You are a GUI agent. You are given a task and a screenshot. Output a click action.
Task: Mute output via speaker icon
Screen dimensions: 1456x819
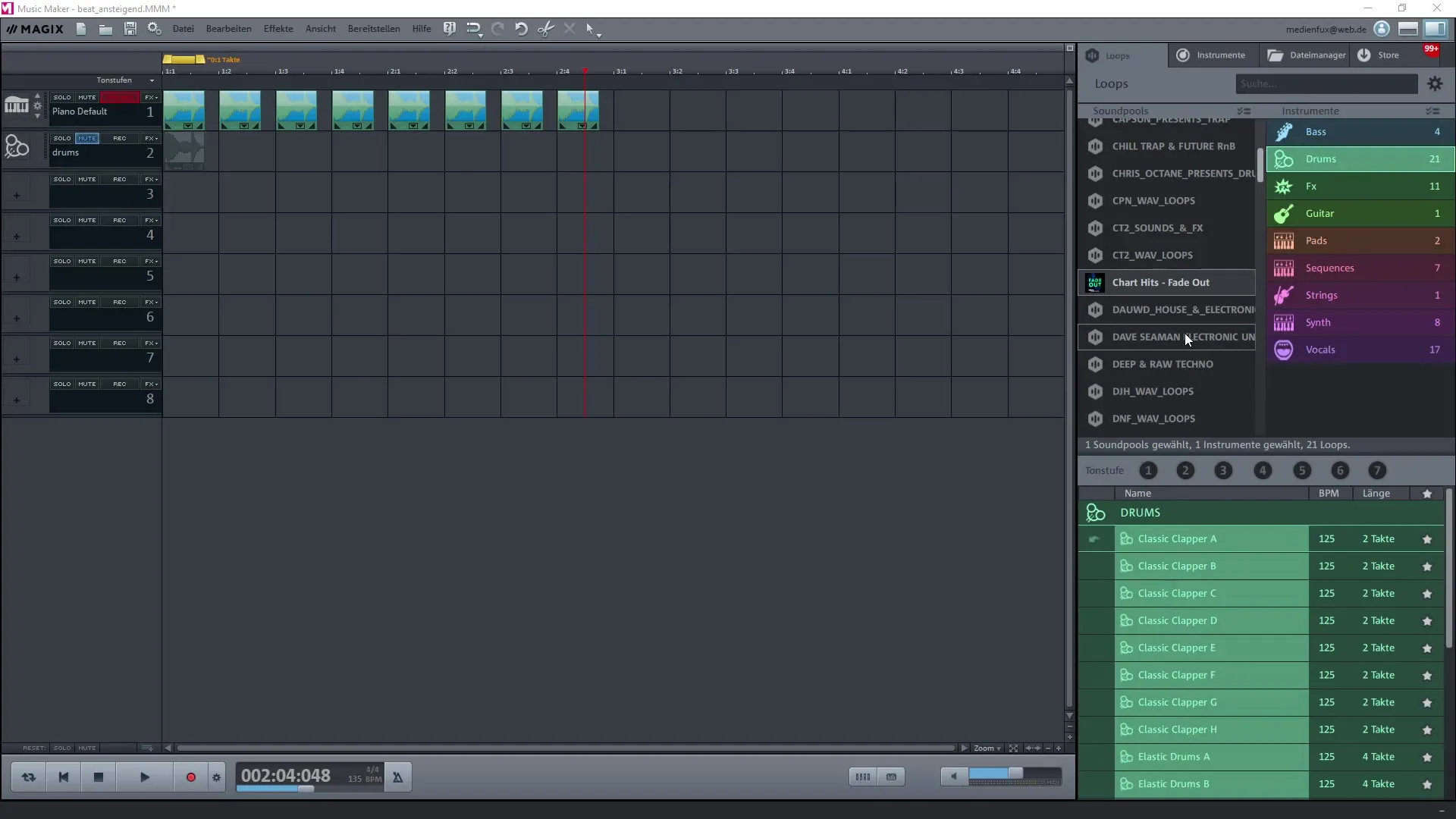[954, 777]
